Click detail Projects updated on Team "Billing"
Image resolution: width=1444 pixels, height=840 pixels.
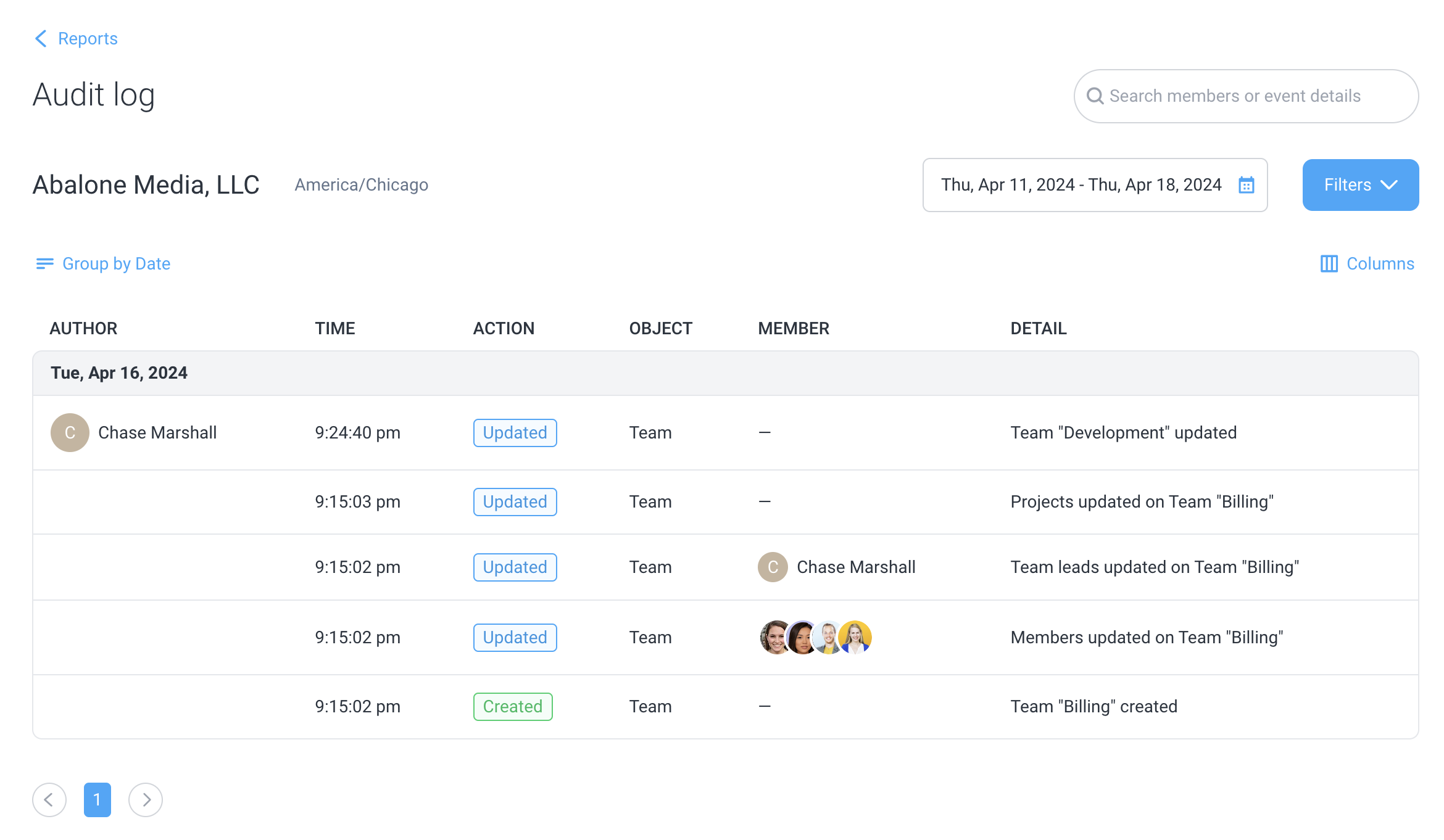pyautogui.click(x=1142, y=502)
